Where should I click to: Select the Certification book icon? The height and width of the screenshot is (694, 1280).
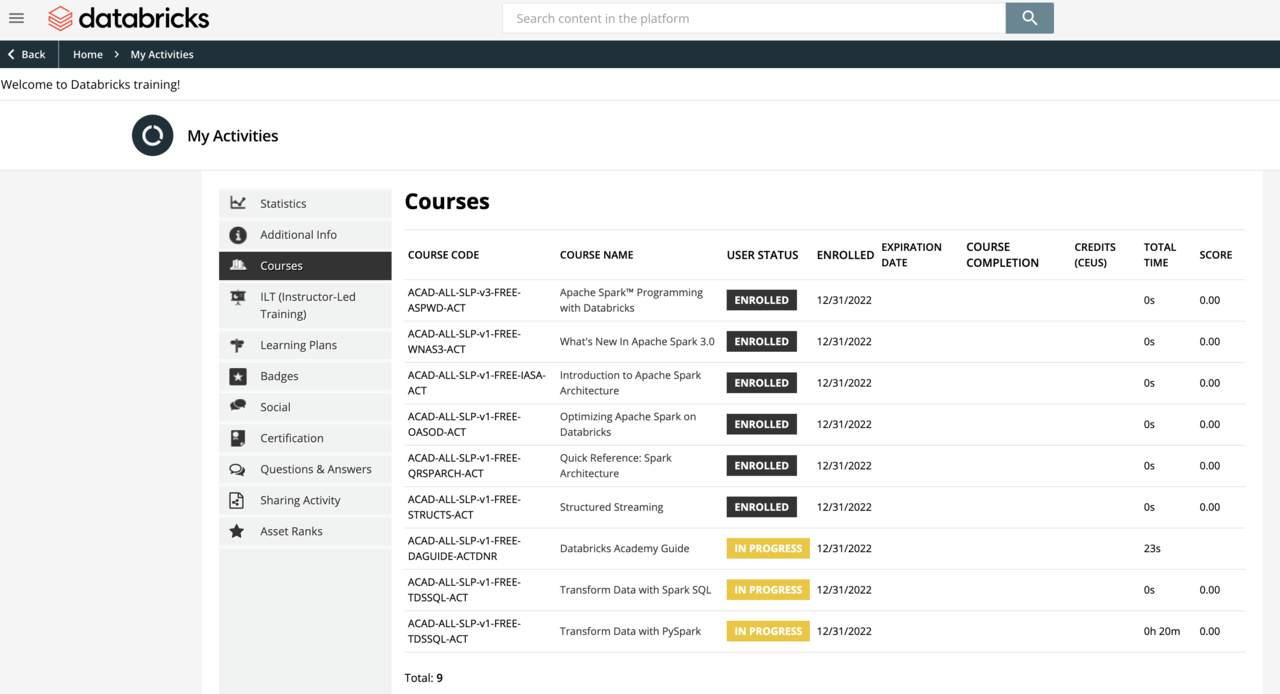pos(238,437)
